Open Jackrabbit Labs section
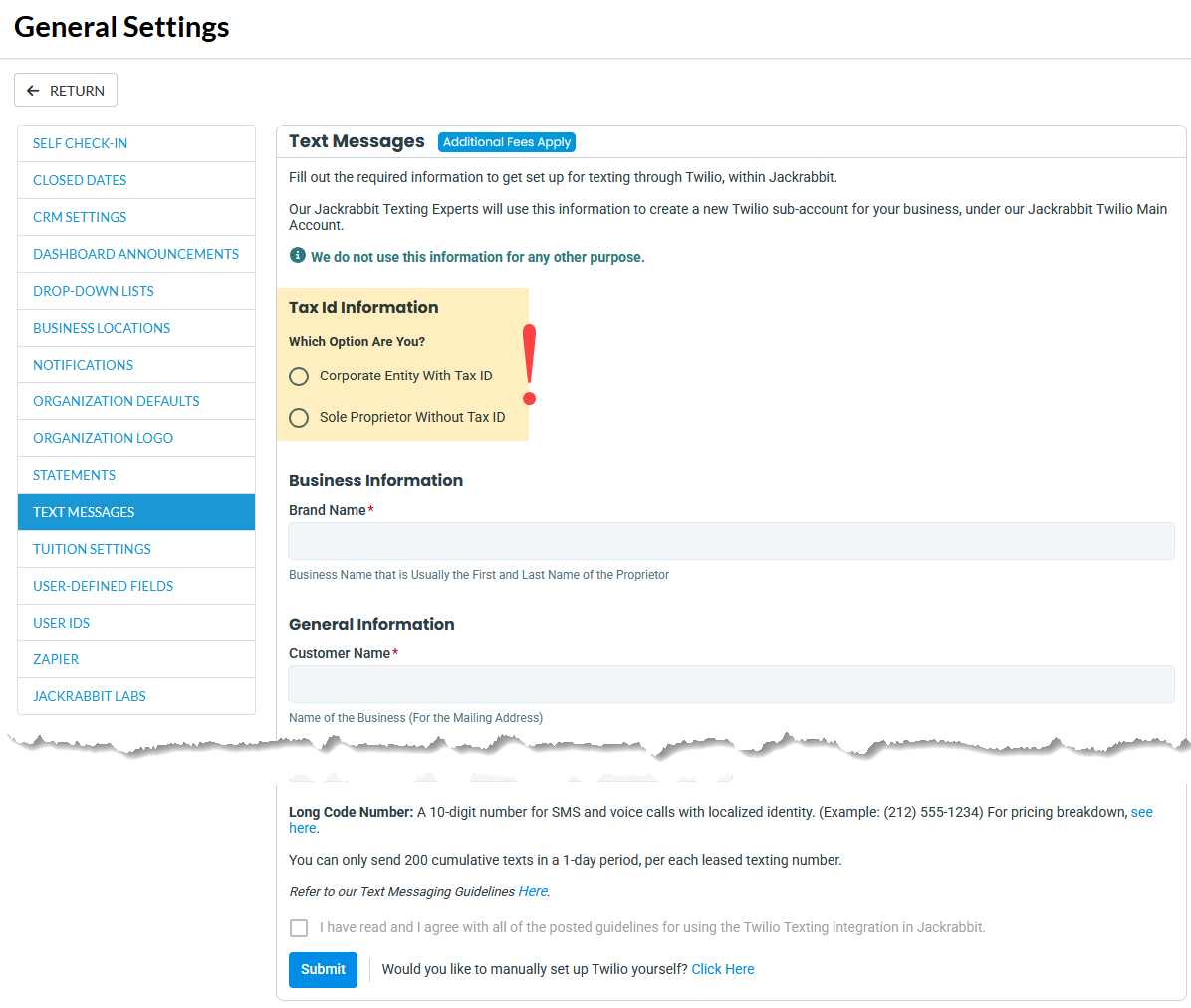This screenshot has width=1191, height=1008. [87, 695]
